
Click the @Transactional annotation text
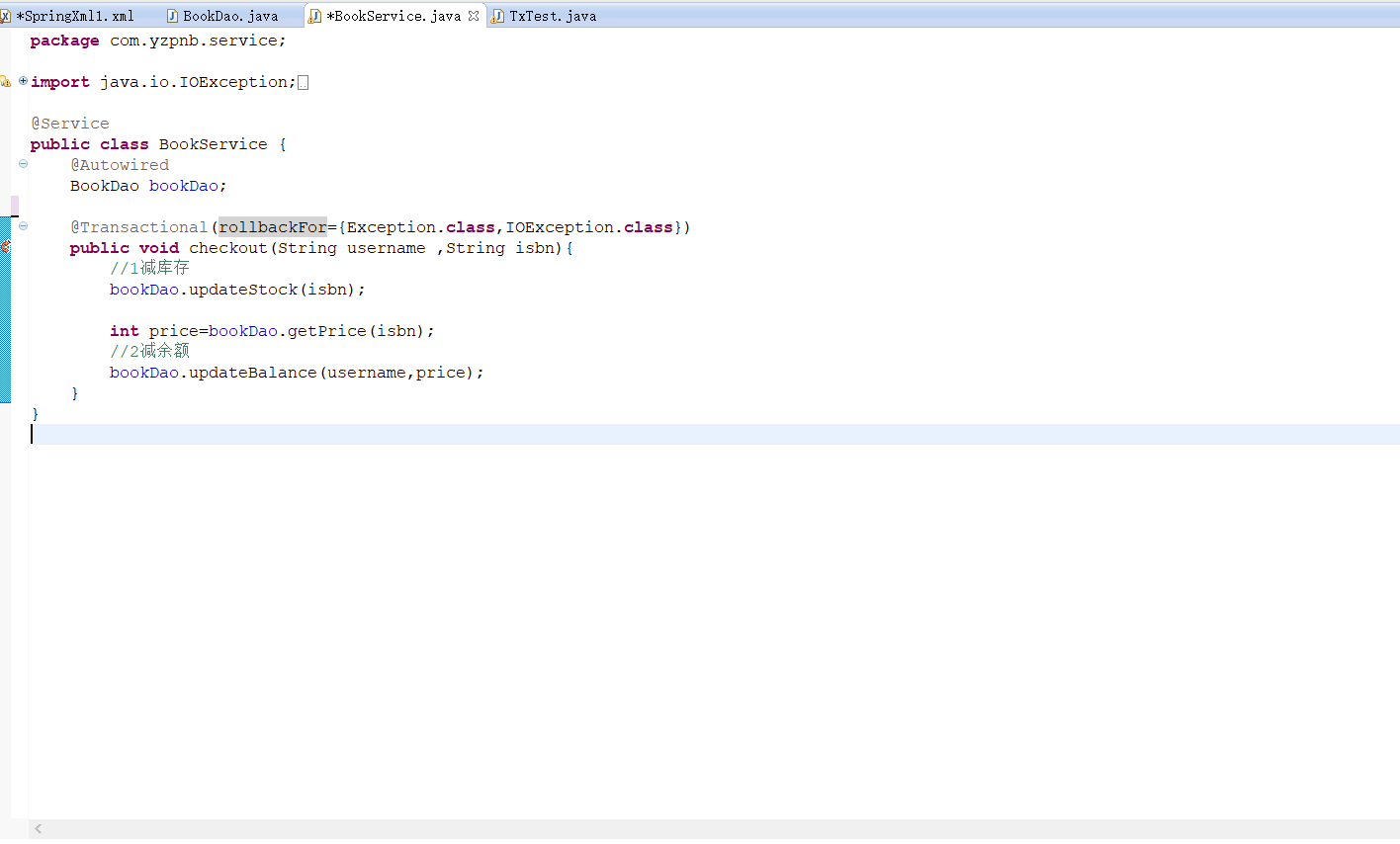click(139, 227)
